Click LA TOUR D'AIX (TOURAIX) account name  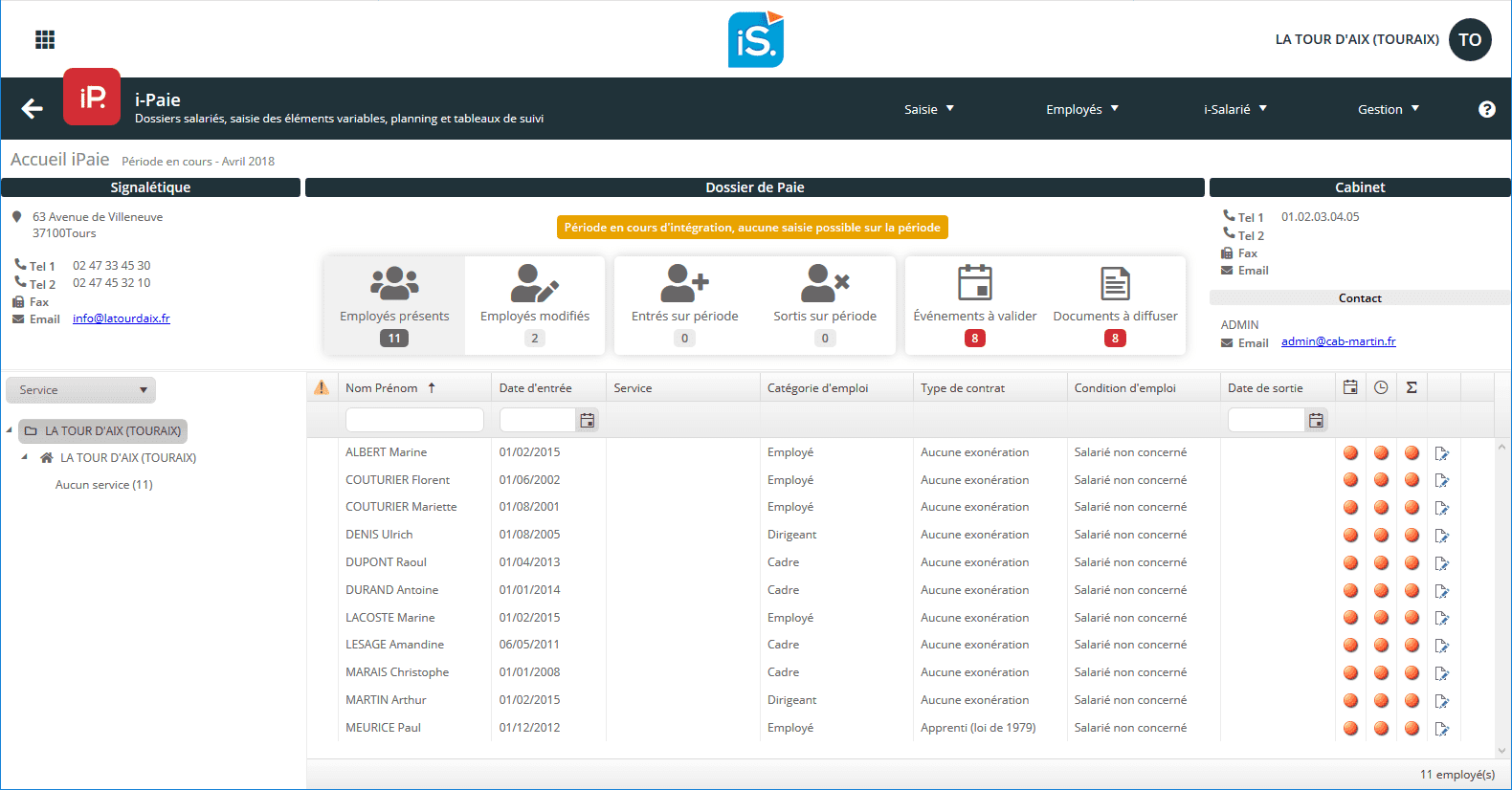[1357, 39]
